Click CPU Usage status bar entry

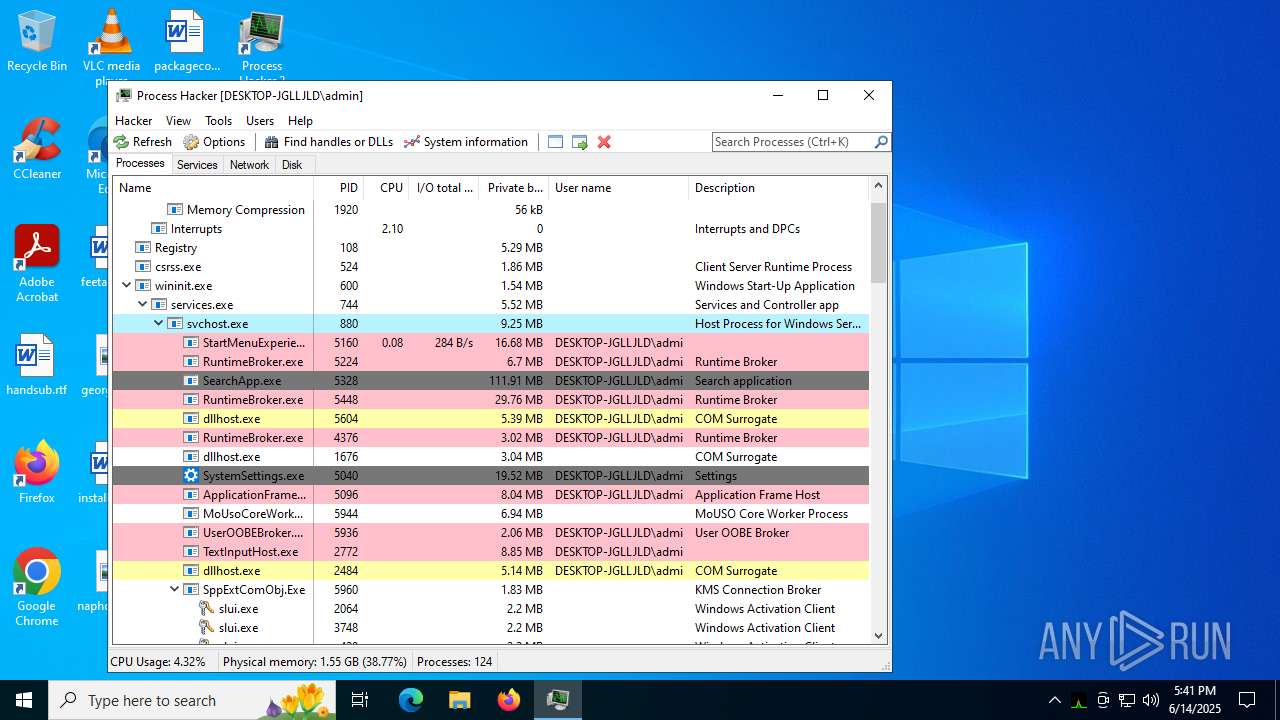coord(158,662)
